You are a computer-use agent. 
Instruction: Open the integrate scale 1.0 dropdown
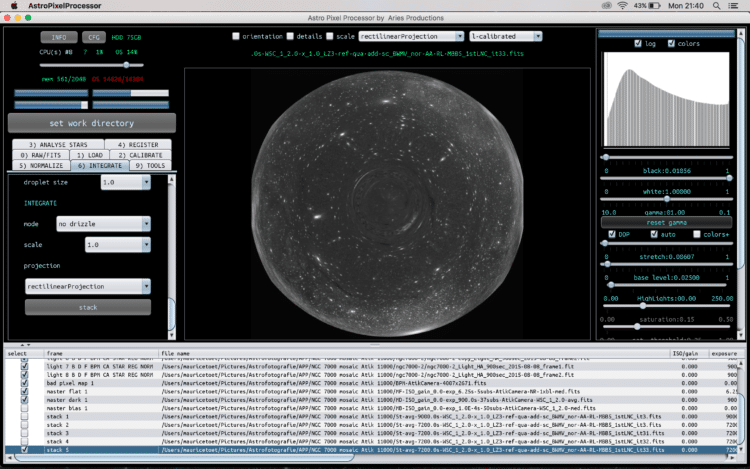coord(118,245)
